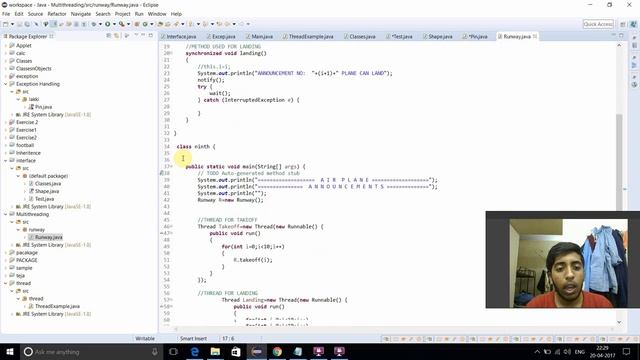Toggle Link with Editor in Package Explorer
This screenshot has height=360, width=640.
point(117,36)
